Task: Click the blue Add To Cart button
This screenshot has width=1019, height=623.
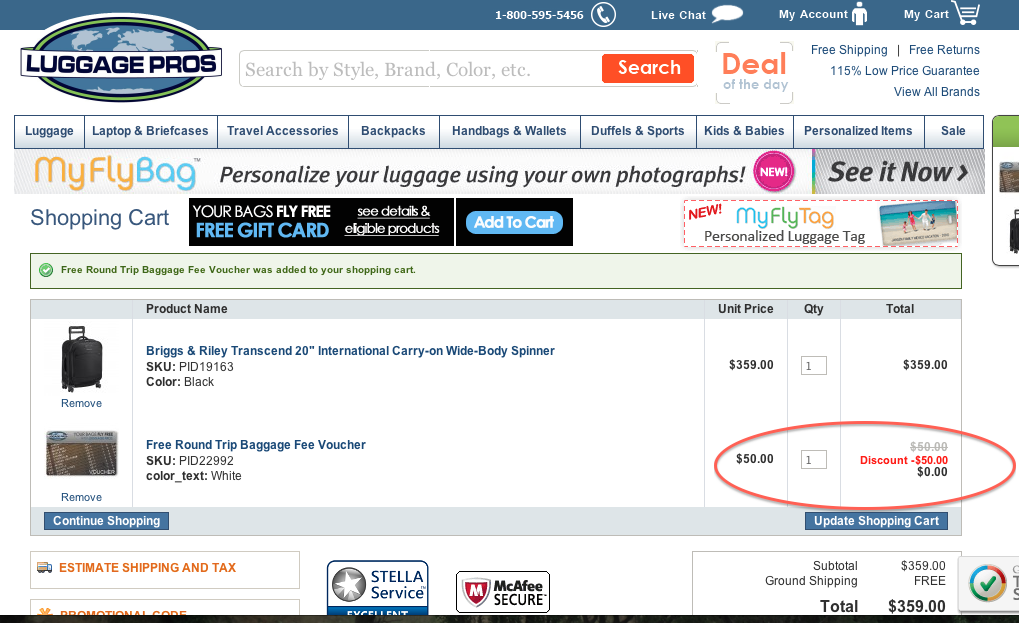Action: (x=514, y=222)
